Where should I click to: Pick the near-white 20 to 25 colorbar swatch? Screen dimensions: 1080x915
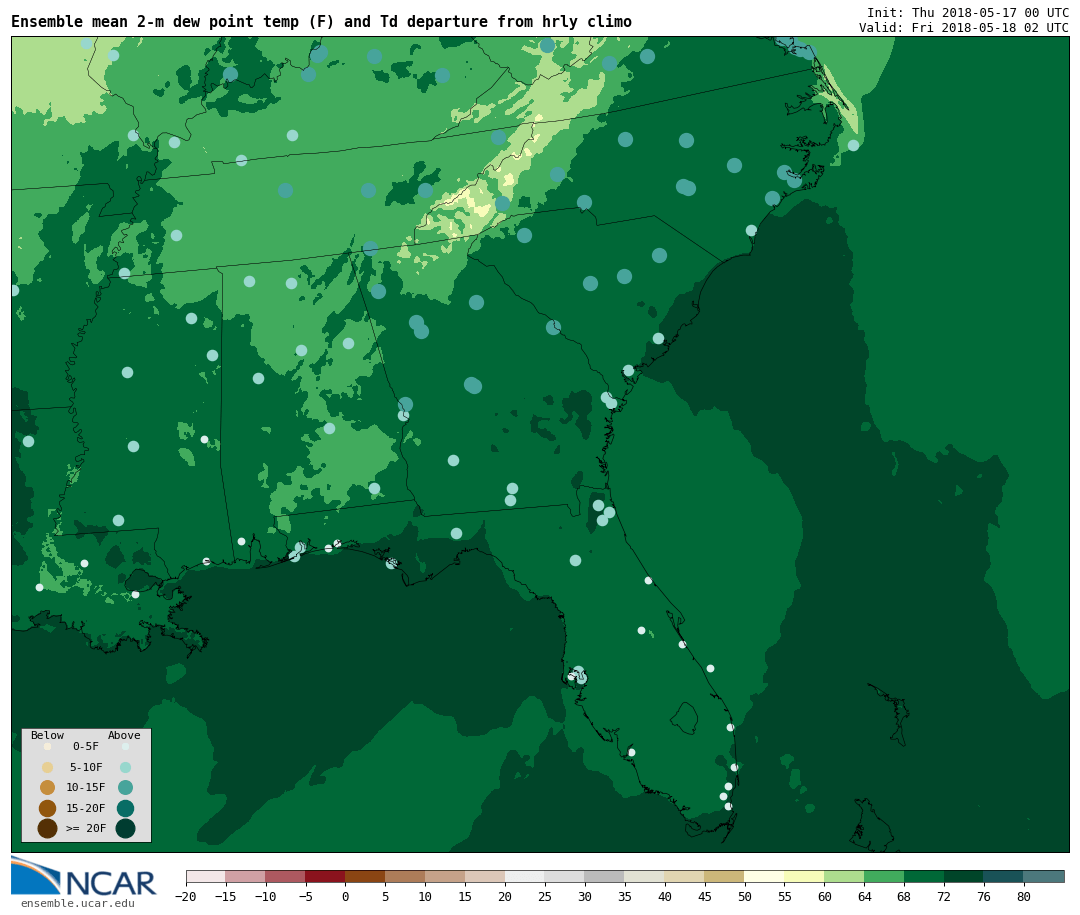526,876
